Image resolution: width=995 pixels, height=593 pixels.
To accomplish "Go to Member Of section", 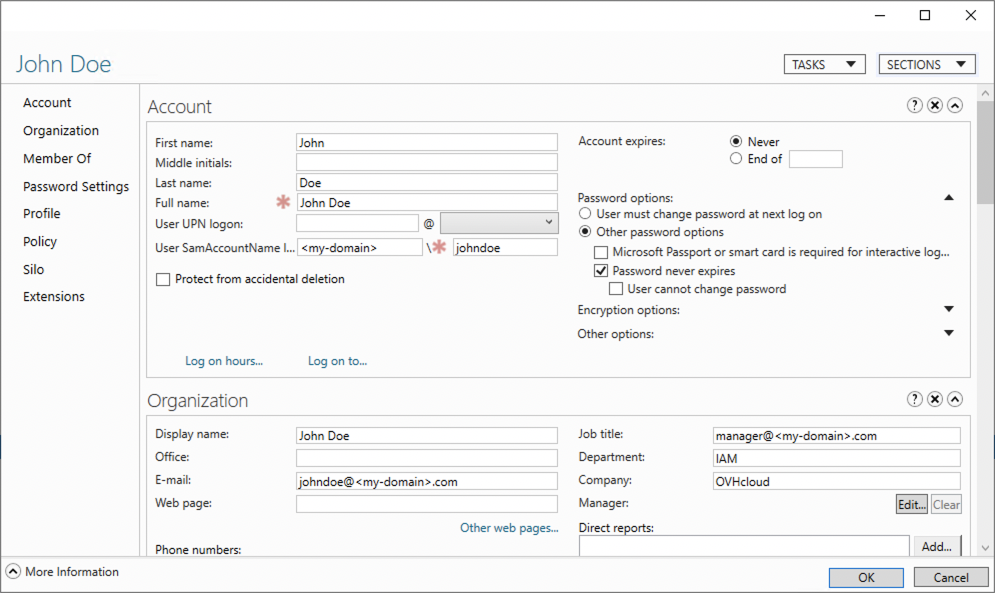I will 57,158.
